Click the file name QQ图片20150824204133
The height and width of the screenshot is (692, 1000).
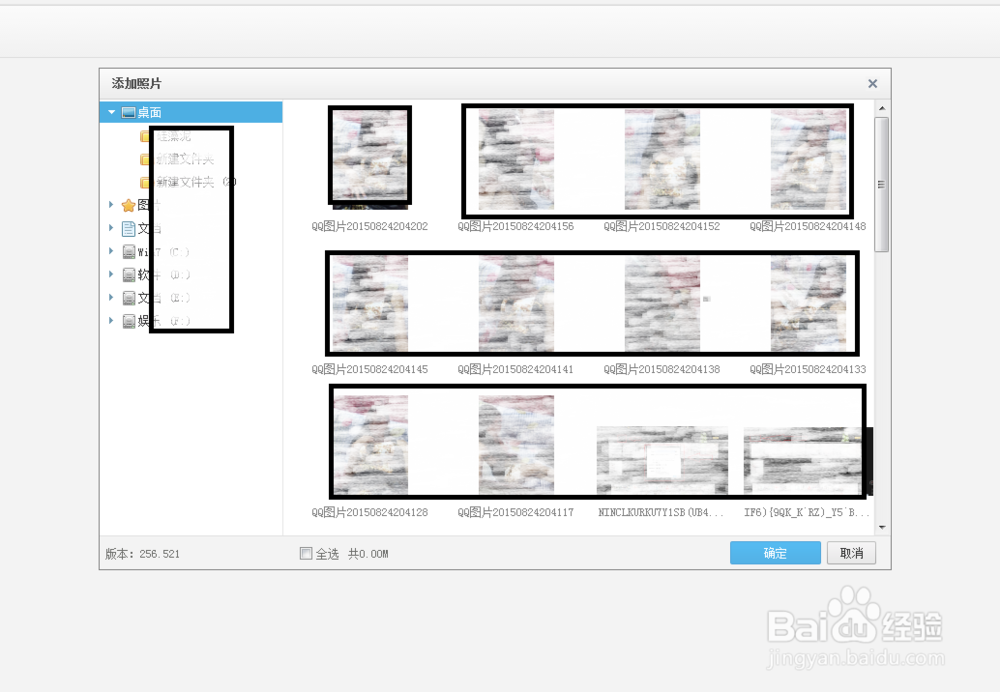click(808, 369)
